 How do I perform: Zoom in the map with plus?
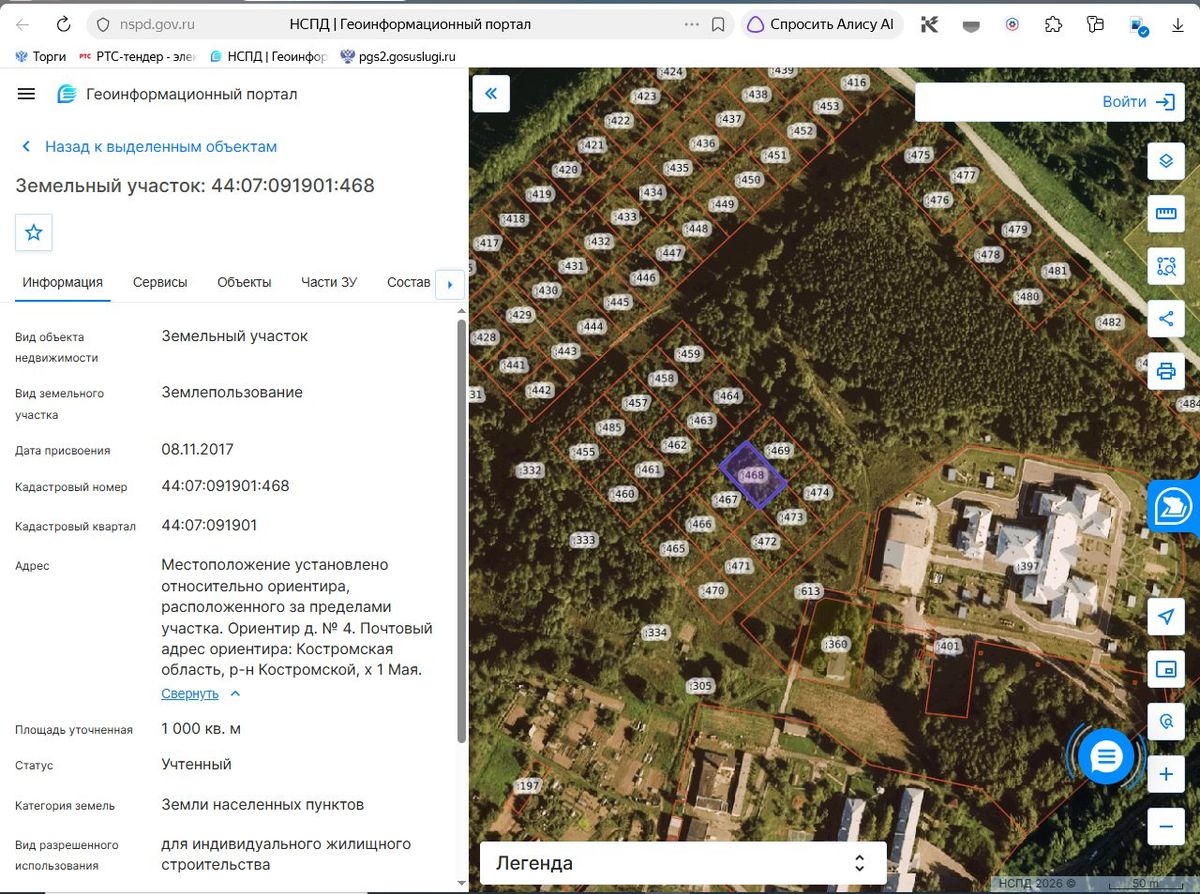(1165, 774)
